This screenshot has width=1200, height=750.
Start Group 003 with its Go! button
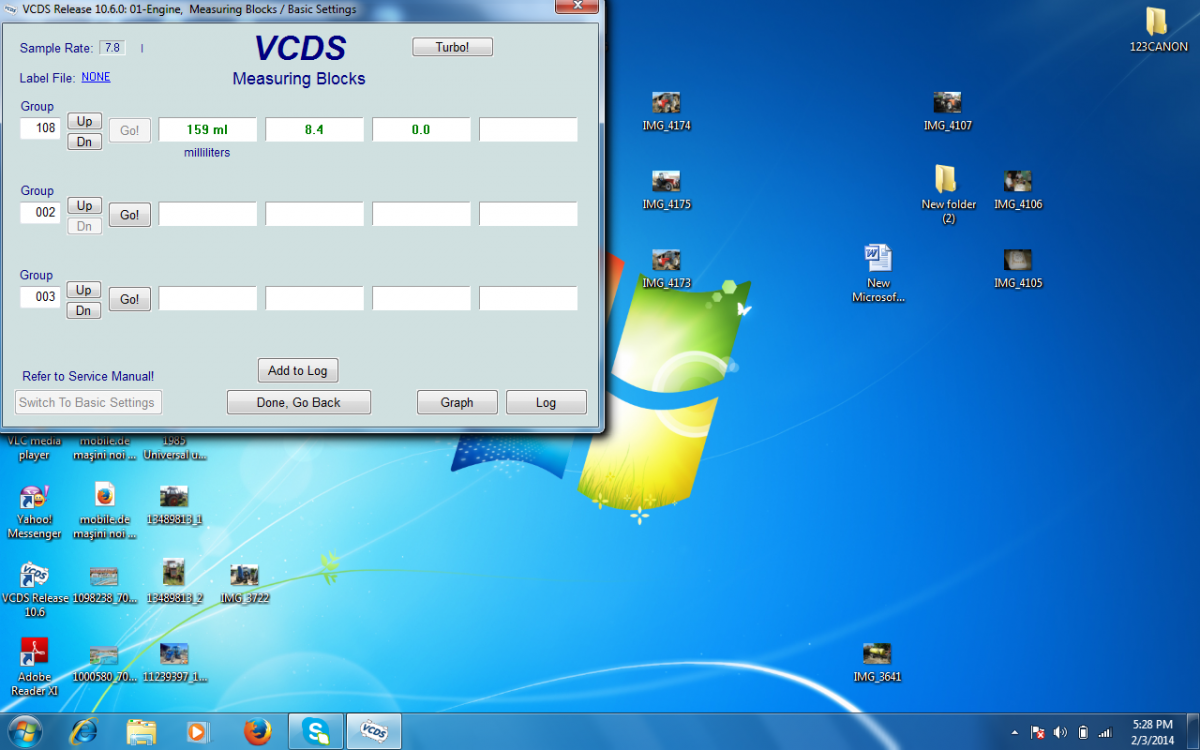point(130,299)
